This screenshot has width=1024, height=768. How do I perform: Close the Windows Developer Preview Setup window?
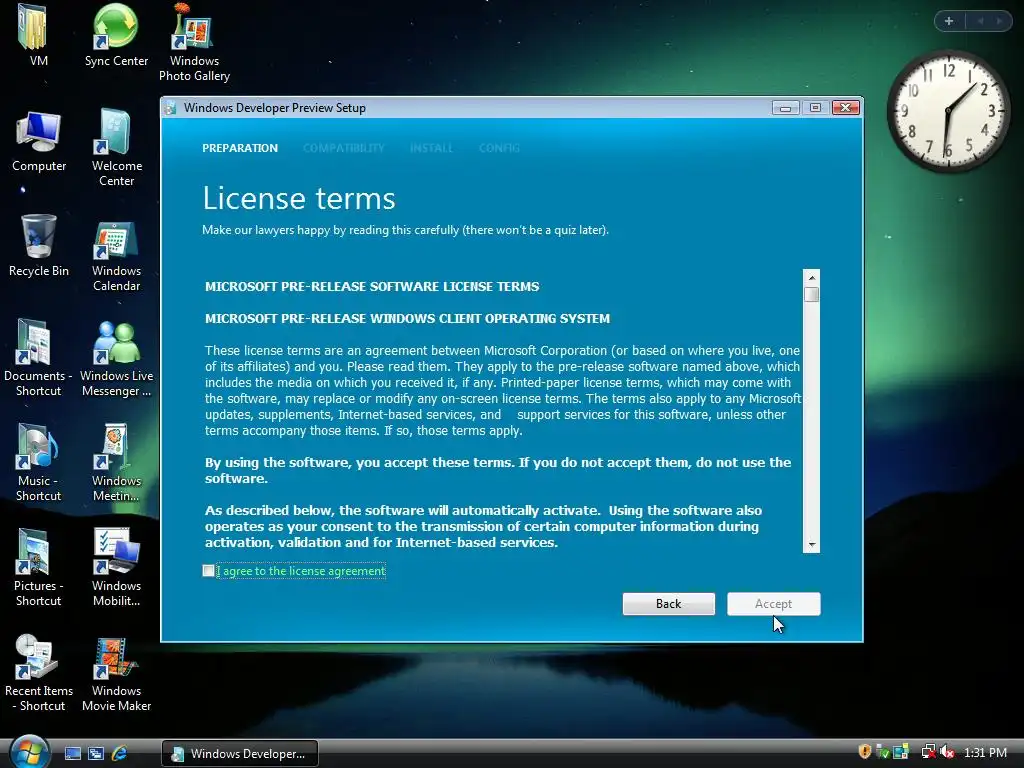tap(846, 108)
